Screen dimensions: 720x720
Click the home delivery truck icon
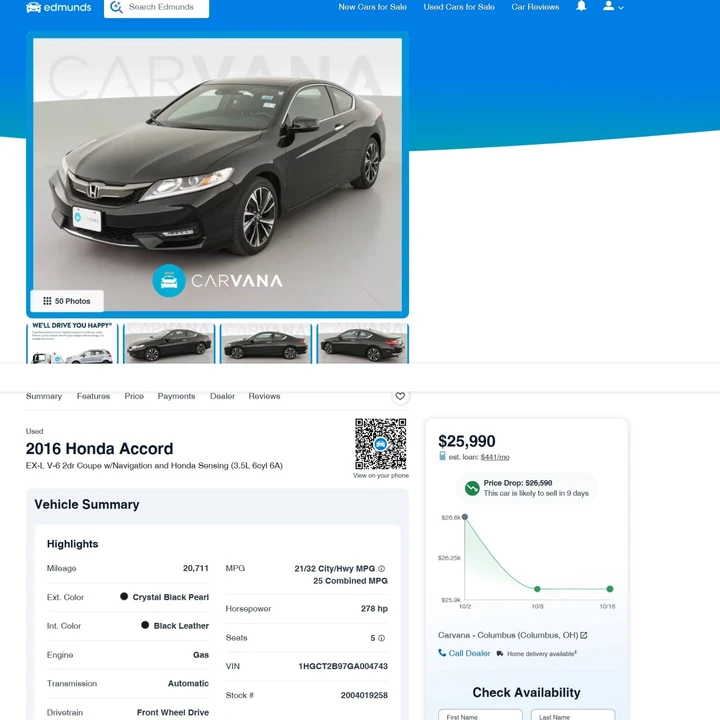click(x=500, y=653)
